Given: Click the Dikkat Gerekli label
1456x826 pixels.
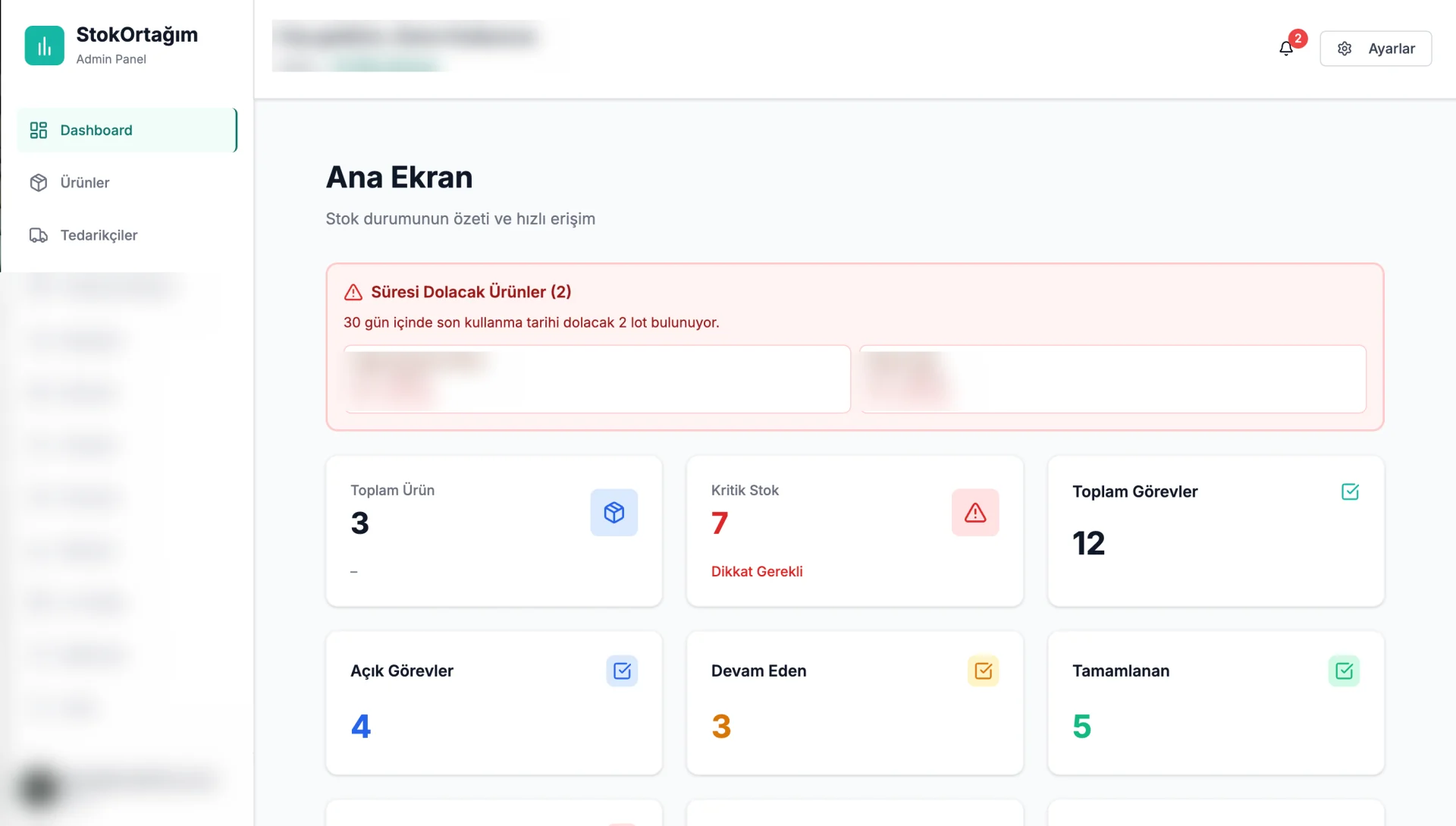Looking at the screenshot, I should click(757, 572).
